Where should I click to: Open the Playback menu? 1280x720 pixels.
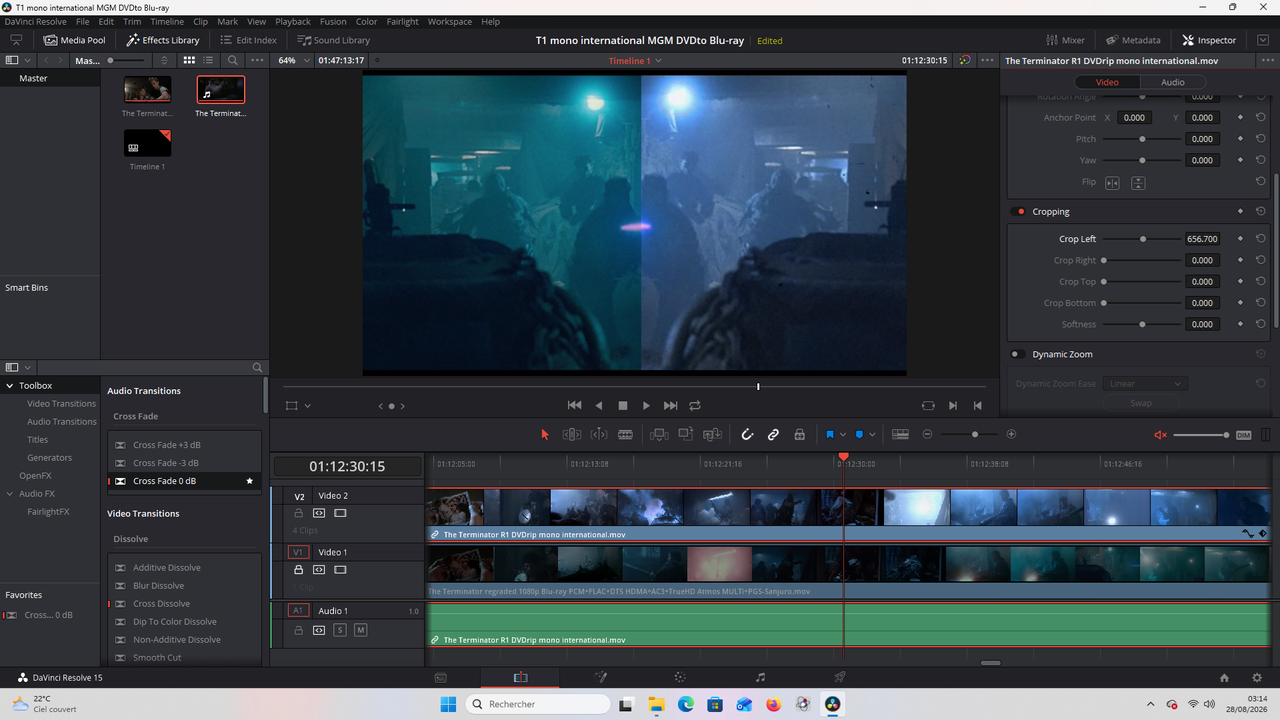click(x=293, y=21)
